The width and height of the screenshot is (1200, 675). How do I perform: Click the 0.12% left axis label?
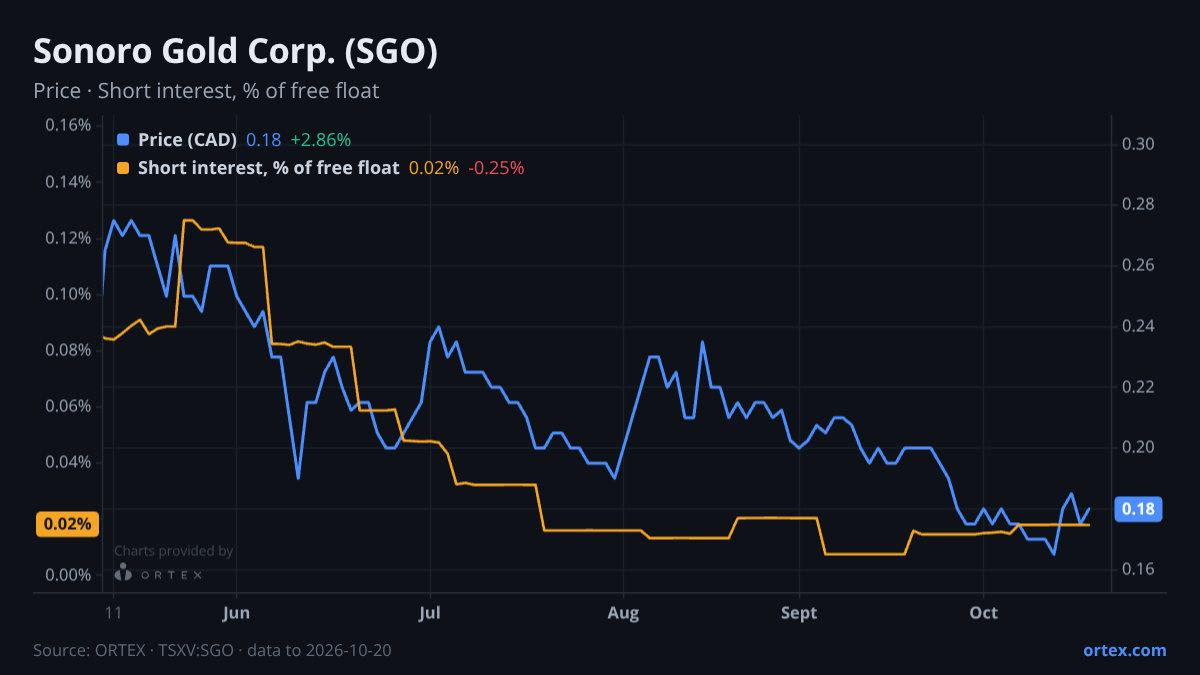(68, 238)
